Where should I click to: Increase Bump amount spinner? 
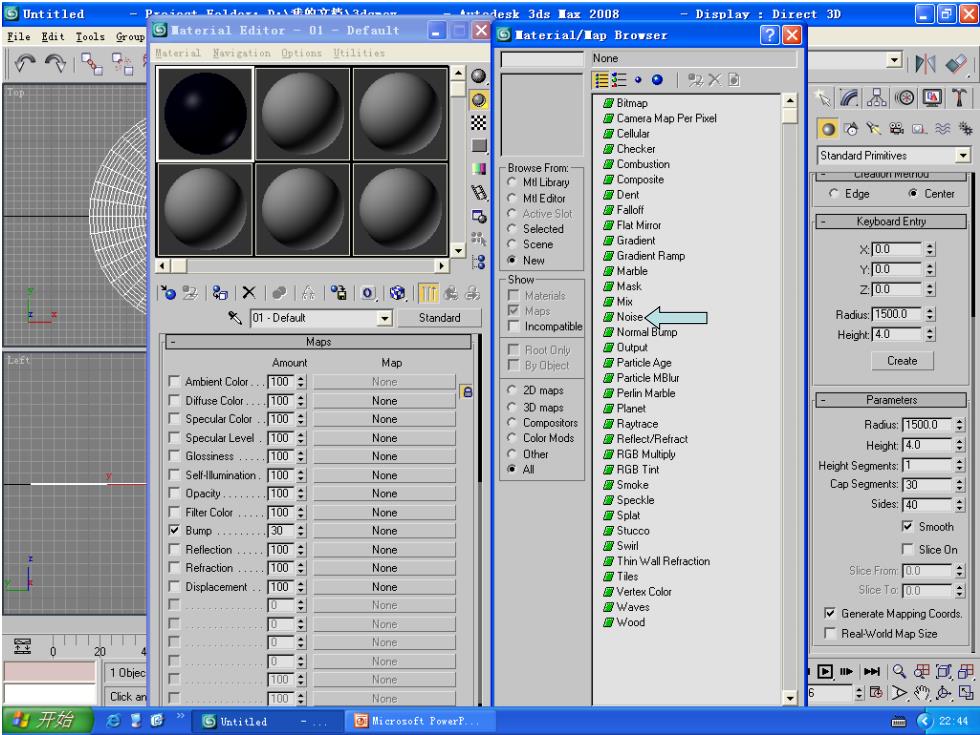(301, 528)
